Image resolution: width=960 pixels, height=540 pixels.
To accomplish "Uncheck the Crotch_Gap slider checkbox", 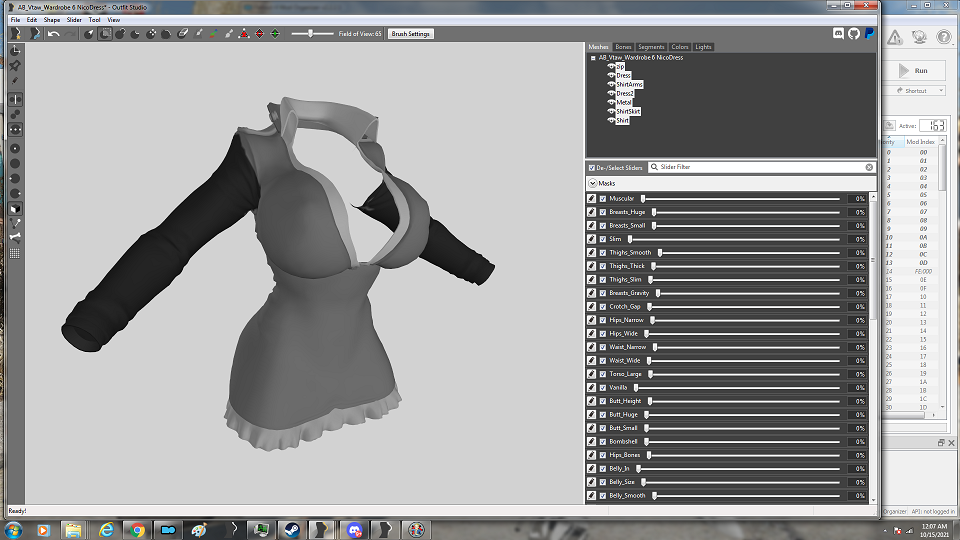I will [602, 306].
